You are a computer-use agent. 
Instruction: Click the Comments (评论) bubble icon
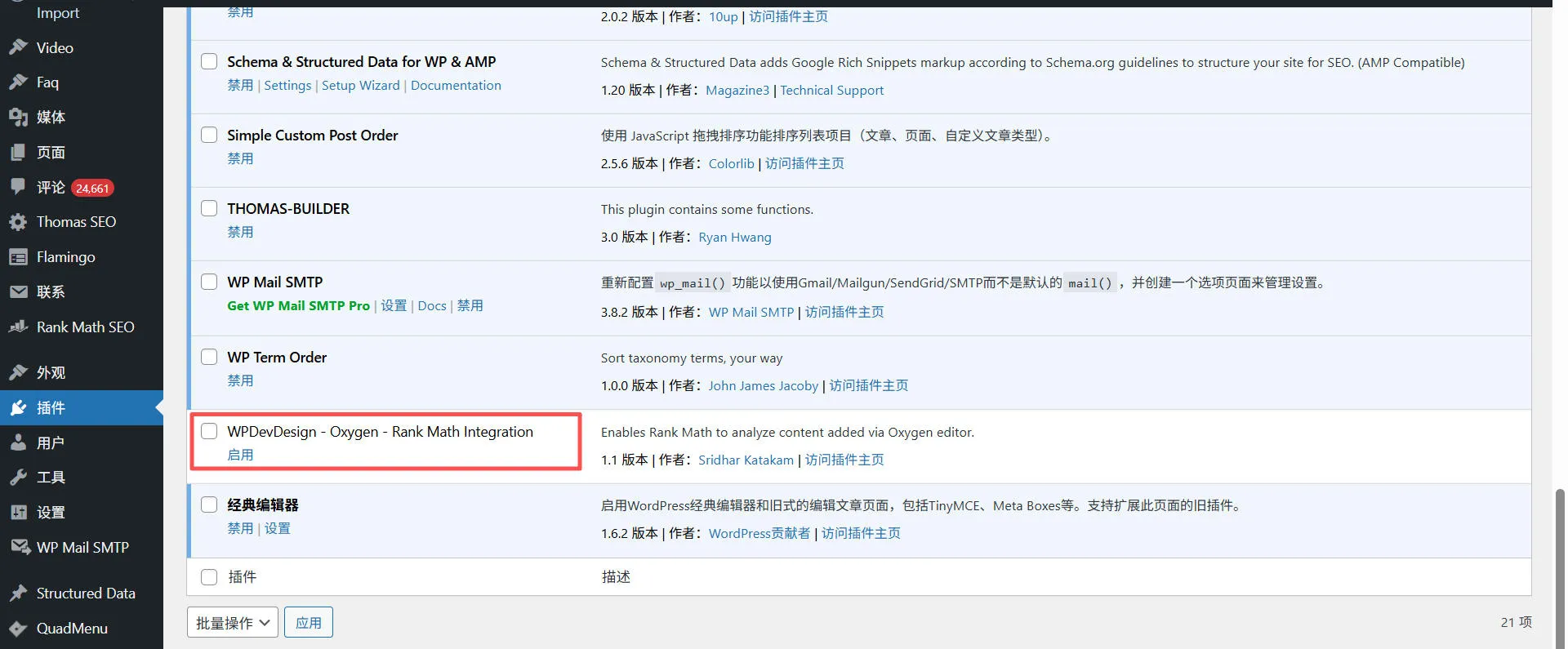pos(18,187)
